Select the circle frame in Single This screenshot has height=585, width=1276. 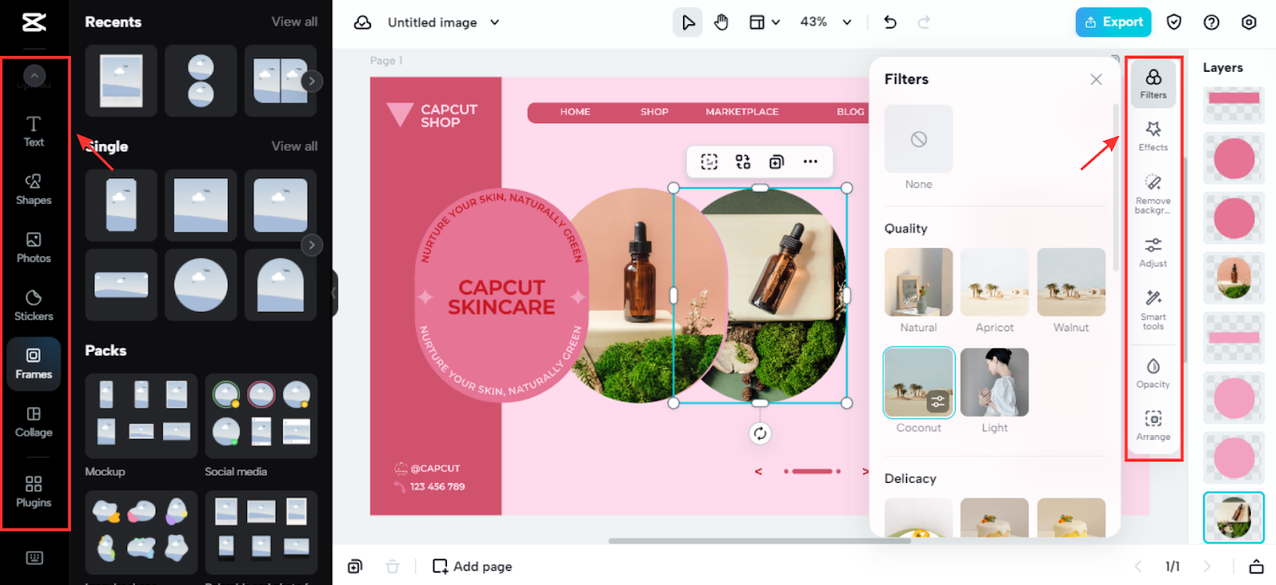(201, 285)
